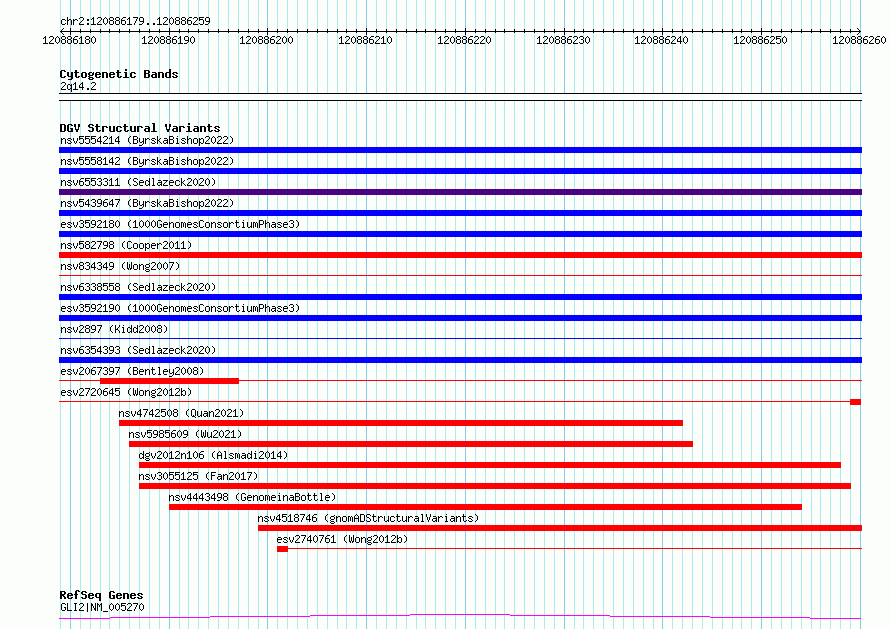Click the 2q14.2 band label
The image size is (890, 629).
[78, 86]
